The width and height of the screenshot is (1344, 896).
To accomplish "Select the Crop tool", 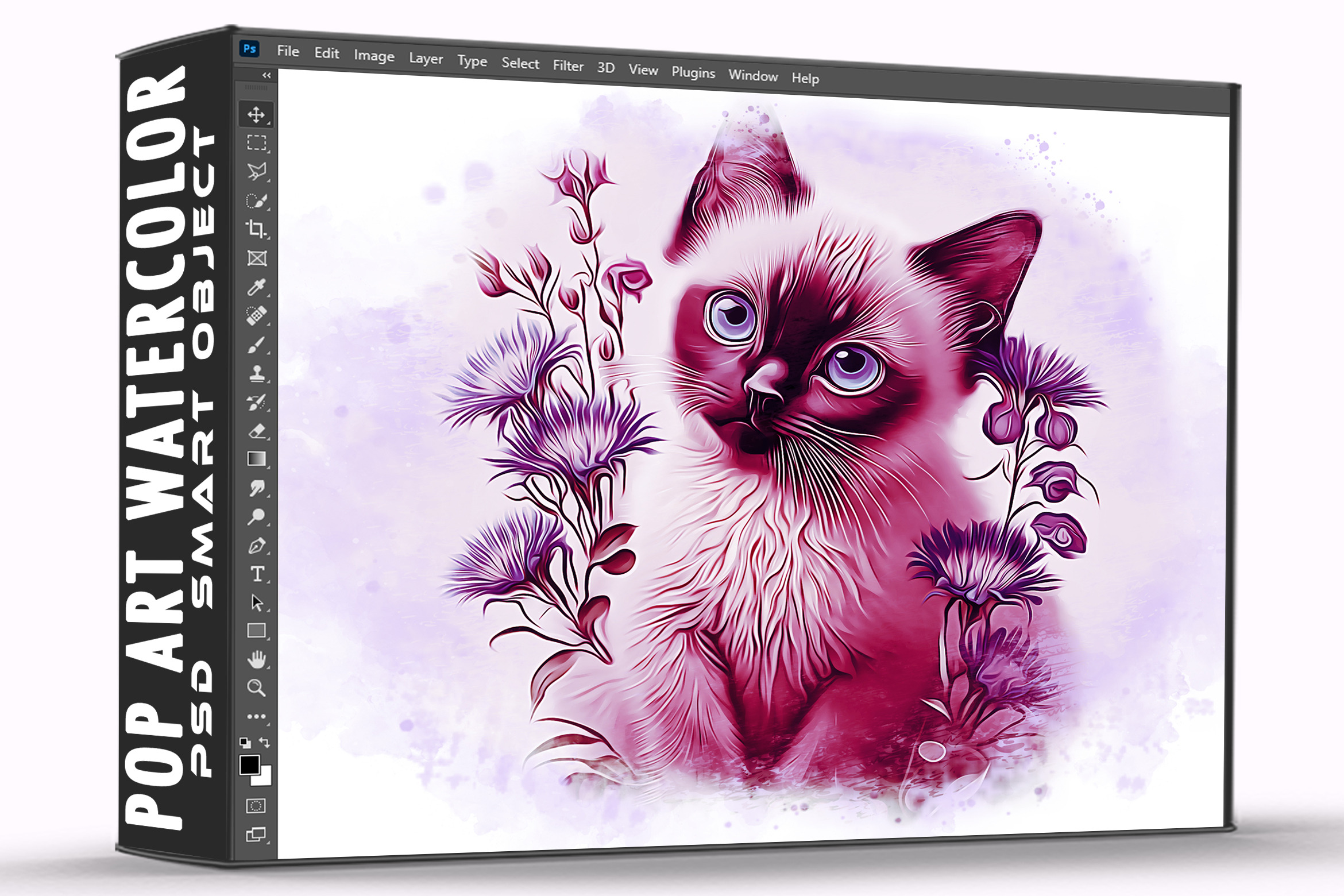I will [x=256, y=229].
